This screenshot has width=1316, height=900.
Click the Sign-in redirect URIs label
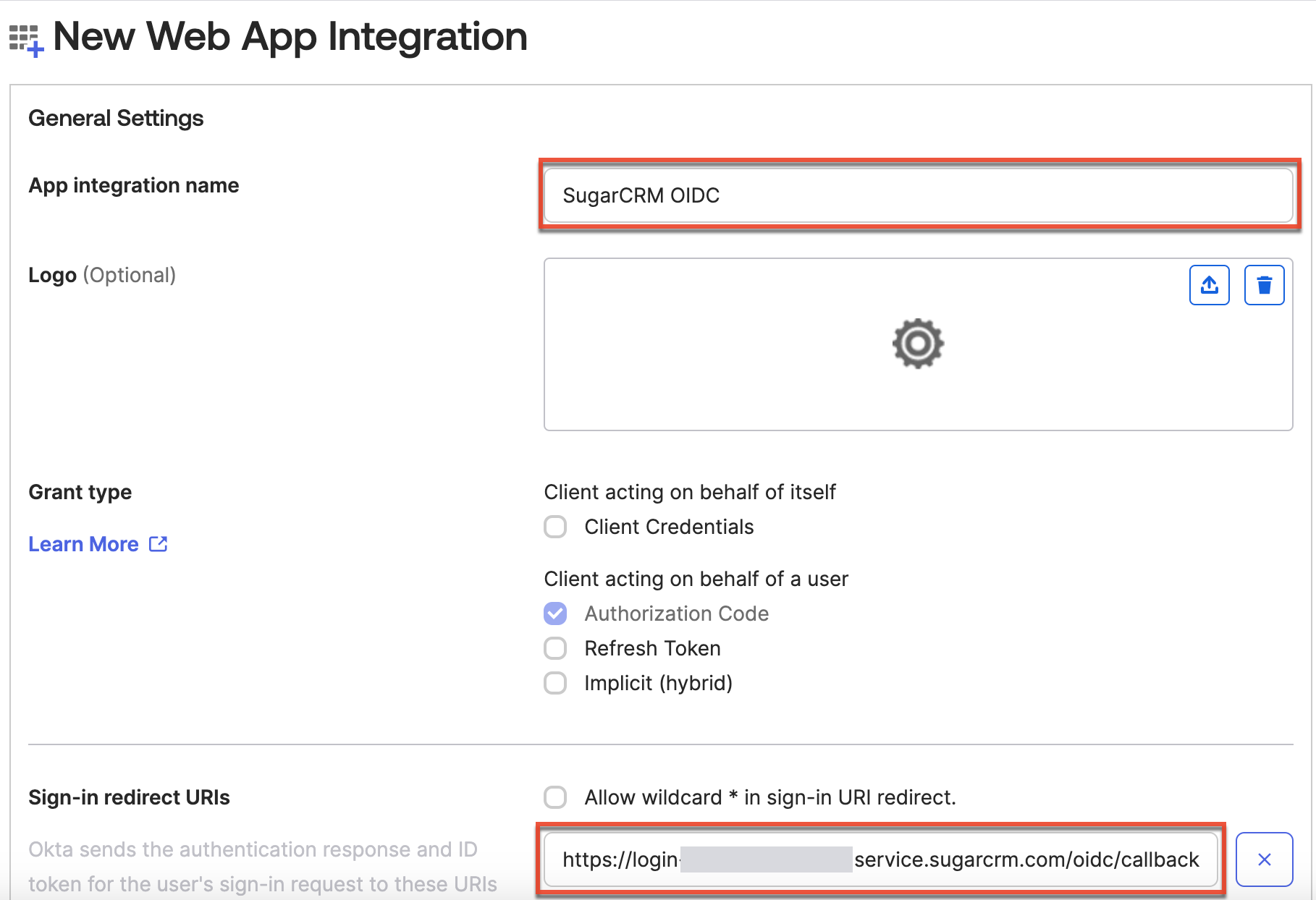click(129, 797)
